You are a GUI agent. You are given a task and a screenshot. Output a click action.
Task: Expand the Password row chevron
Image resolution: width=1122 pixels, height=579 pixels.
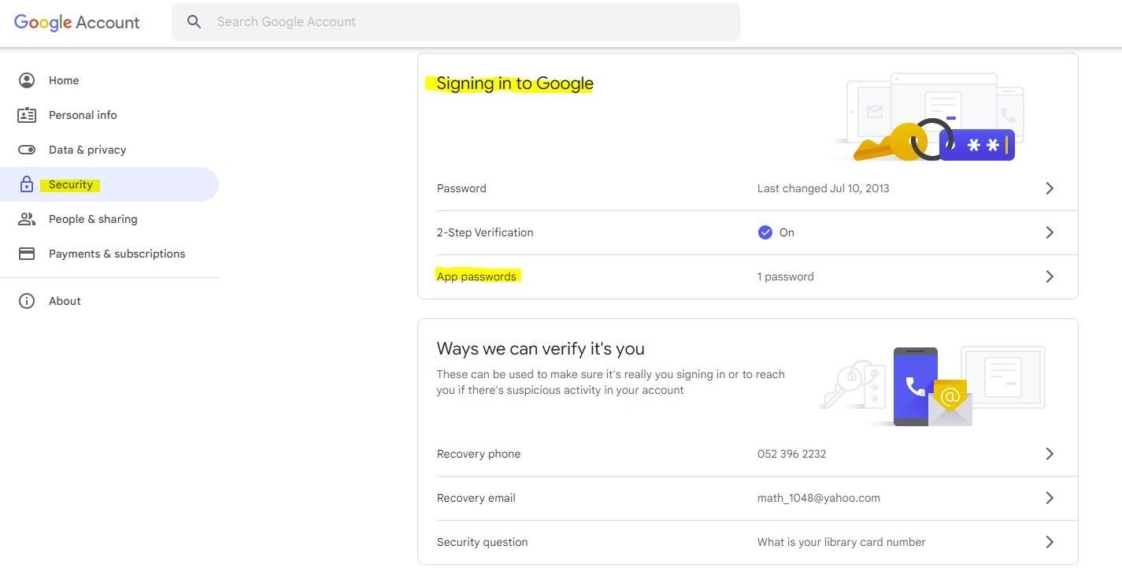coord(1049,188)
